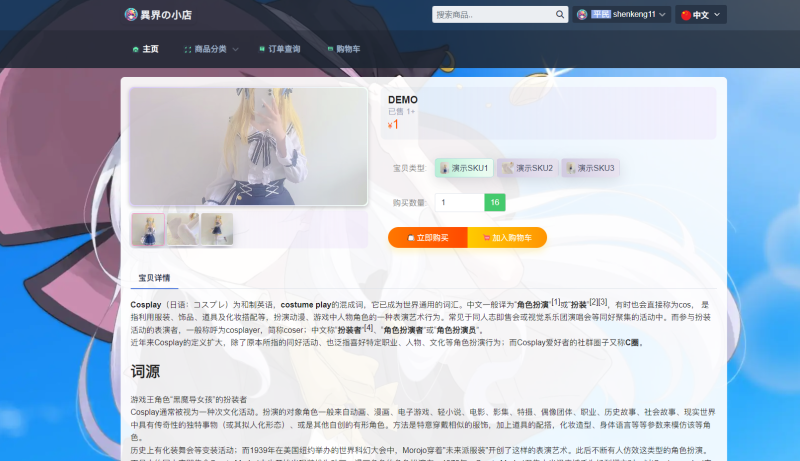The image size is (800, 461).
Task: Click the 演示SKU2 thumbnail icon
Action: click(508, 168)
